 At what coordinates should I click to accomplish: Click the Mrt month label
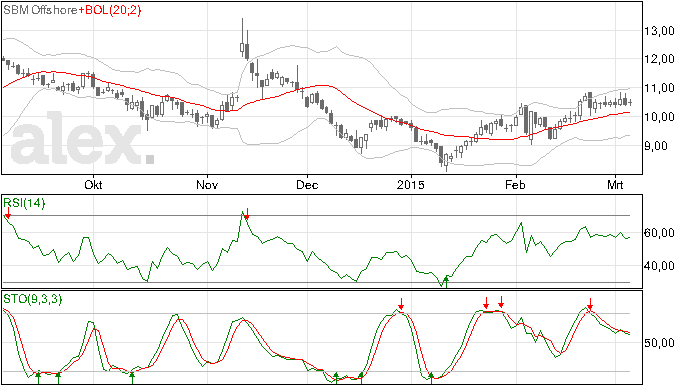[x=615, y=184]
